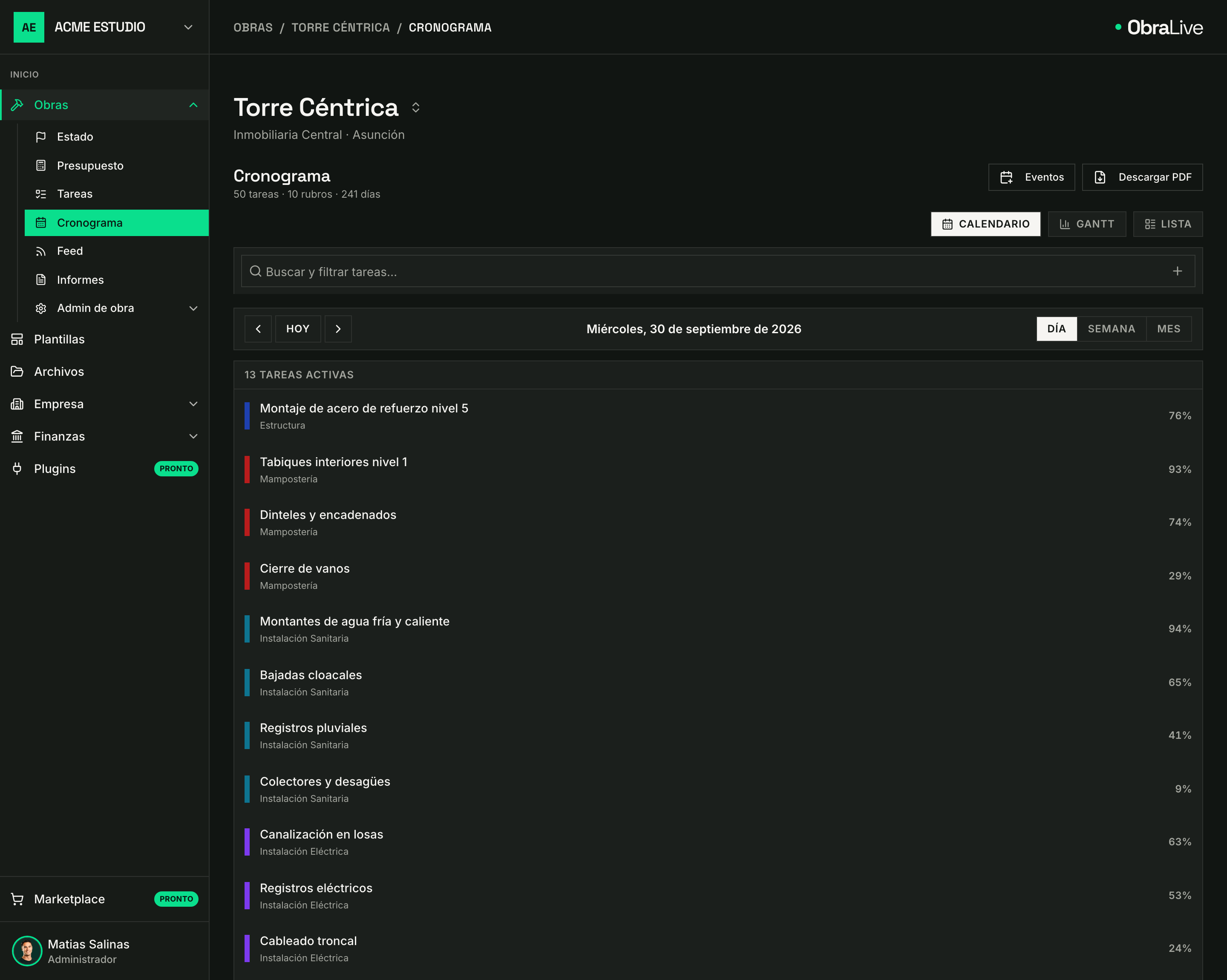
Task: Switch calendar to Día view
Action: (1056, 329)
